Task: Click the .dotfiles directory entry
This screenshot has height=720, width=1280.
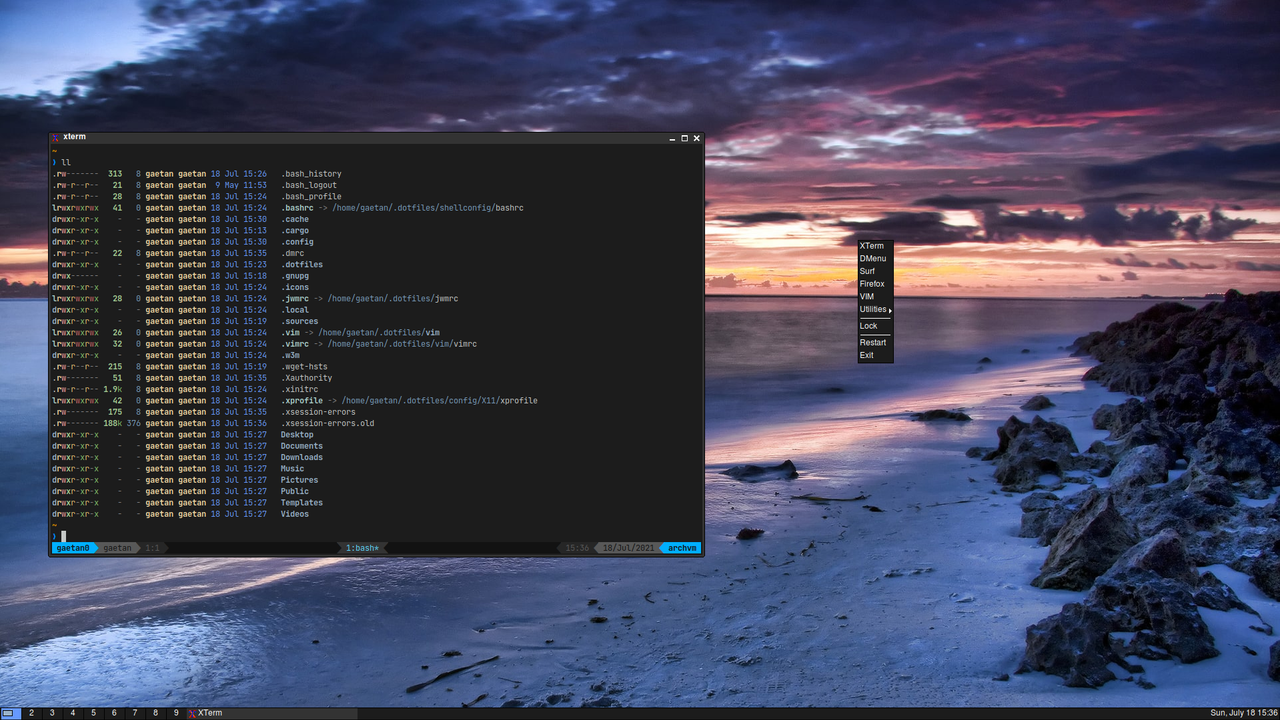Action: click(x=302, y=265)
